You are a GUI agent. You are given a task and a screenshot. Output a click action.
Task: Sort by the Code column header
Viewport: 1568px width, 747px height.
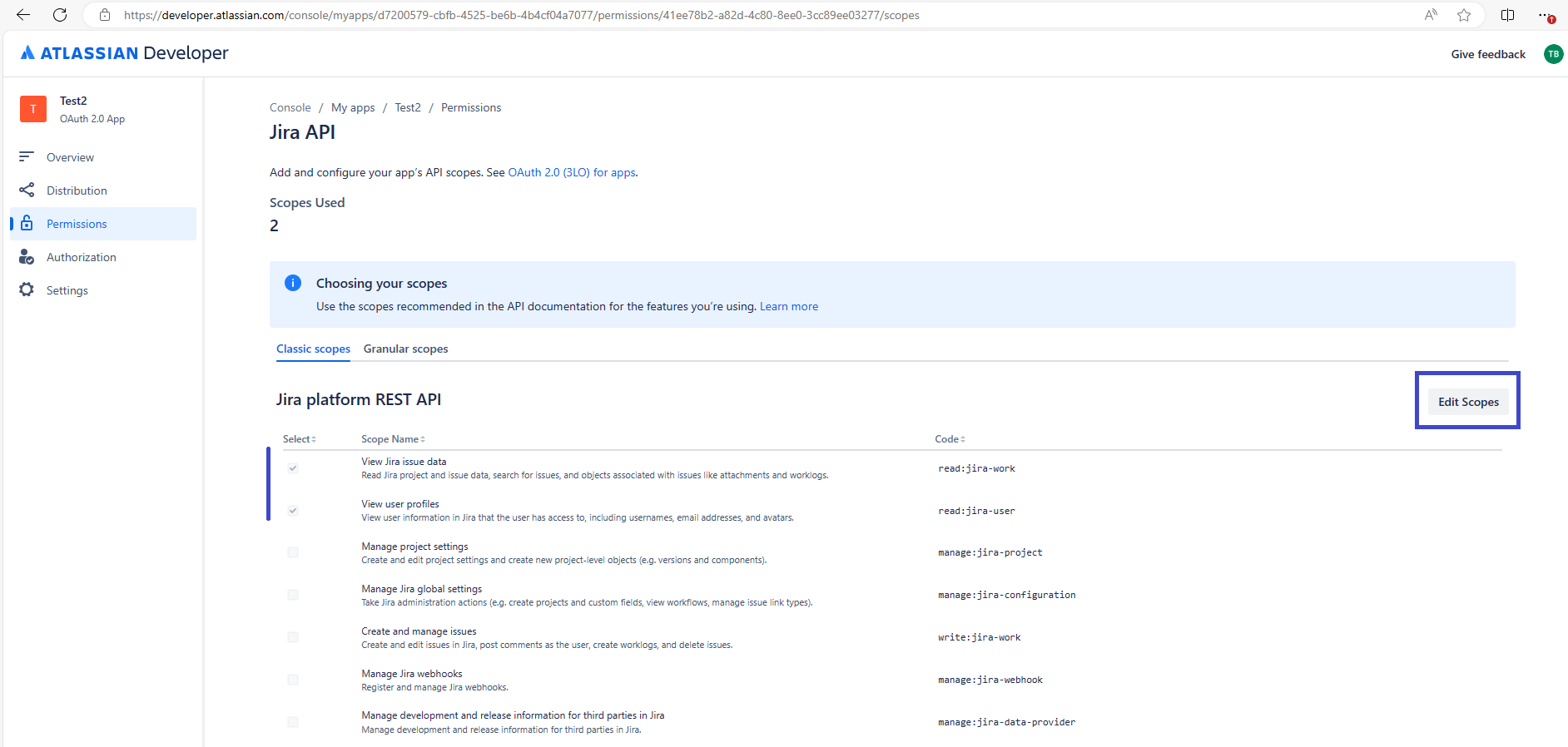click(950, 439)
